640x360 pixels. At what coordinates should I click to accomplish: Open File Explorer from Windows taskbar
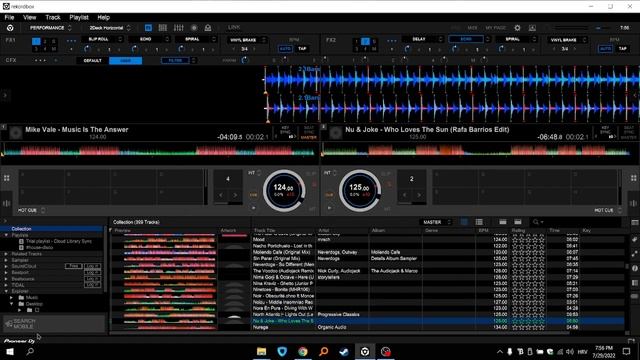point(261,351)
